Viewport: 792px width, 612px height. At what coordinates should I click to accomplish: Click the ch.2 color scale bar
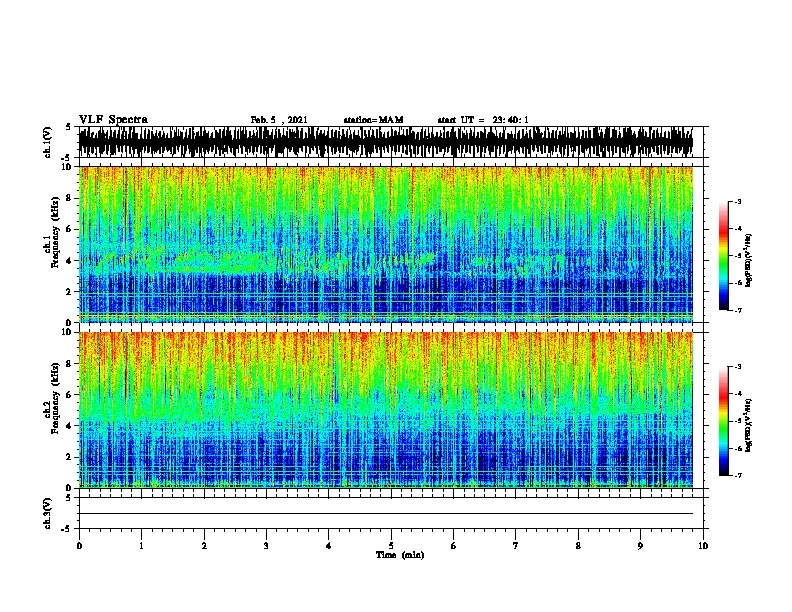tap(724, 421)
